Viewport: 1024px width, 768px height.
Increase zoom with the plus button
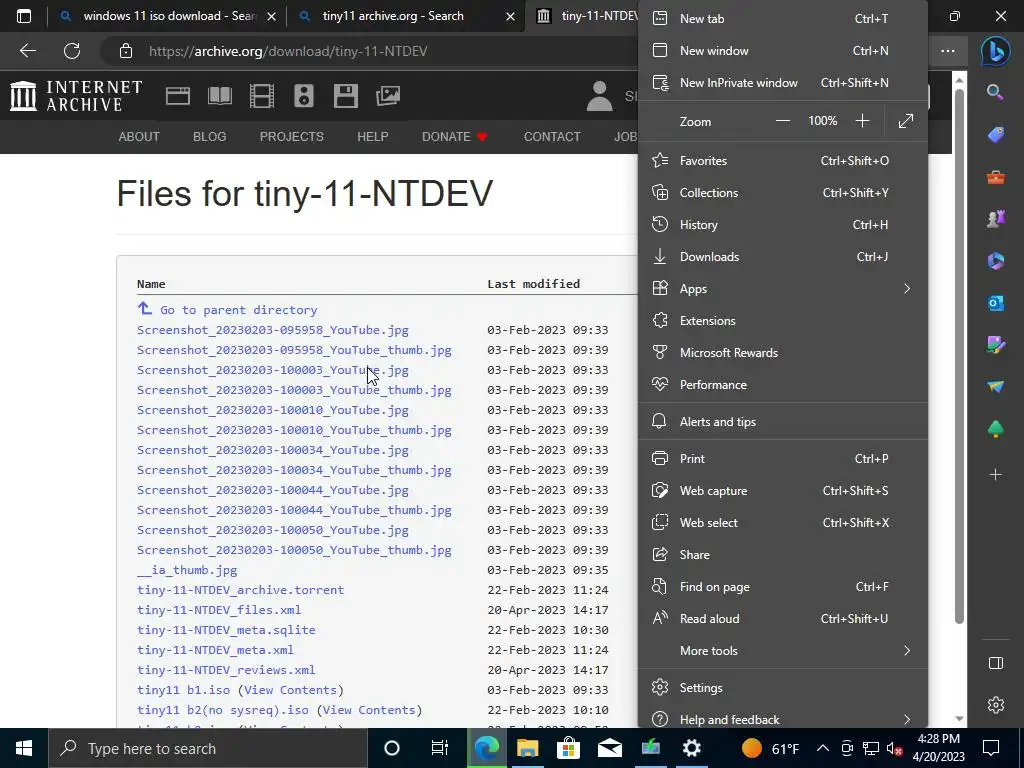[862, 121]
